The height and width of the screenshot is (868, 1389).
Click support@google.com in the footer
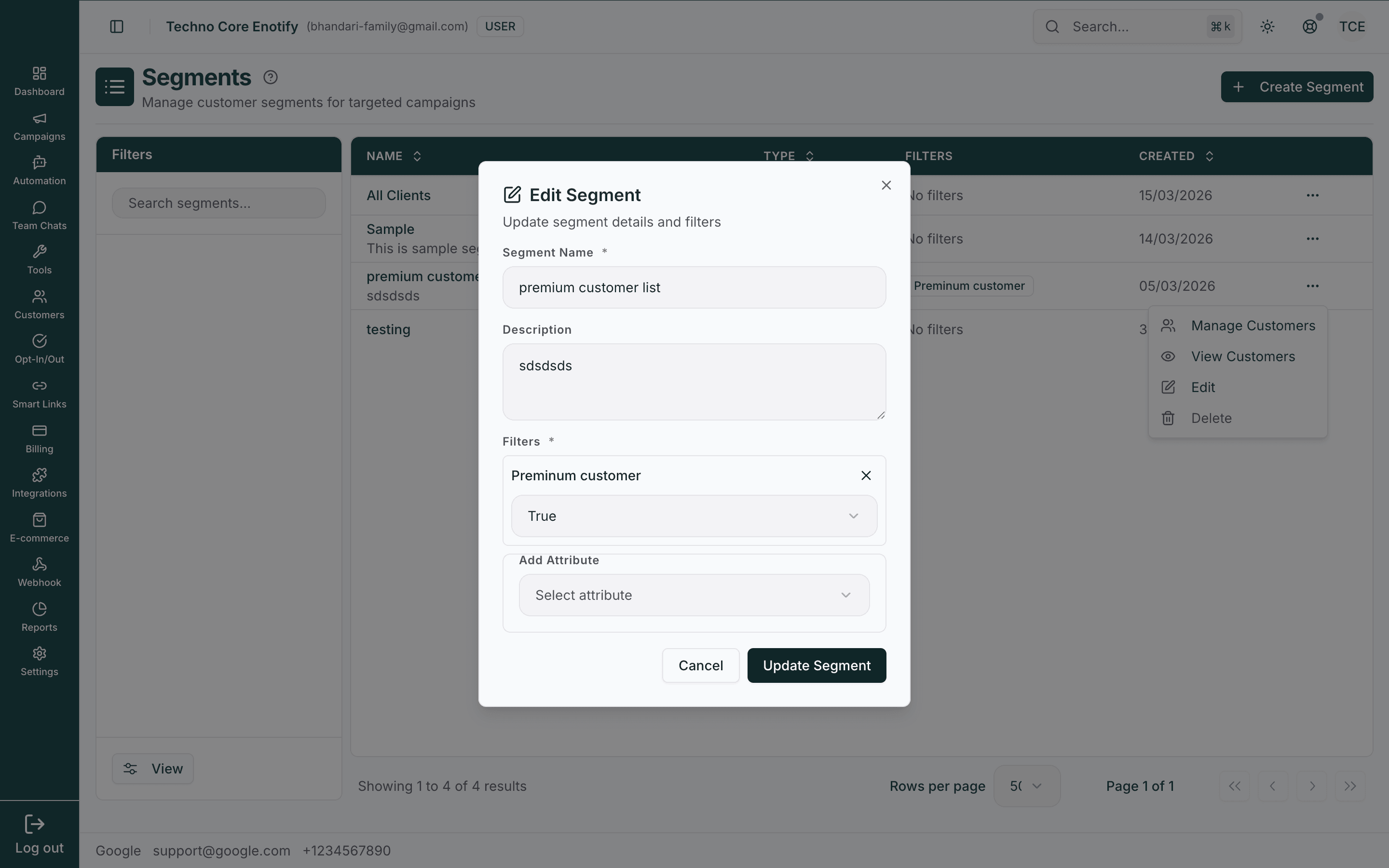point(221,851)
